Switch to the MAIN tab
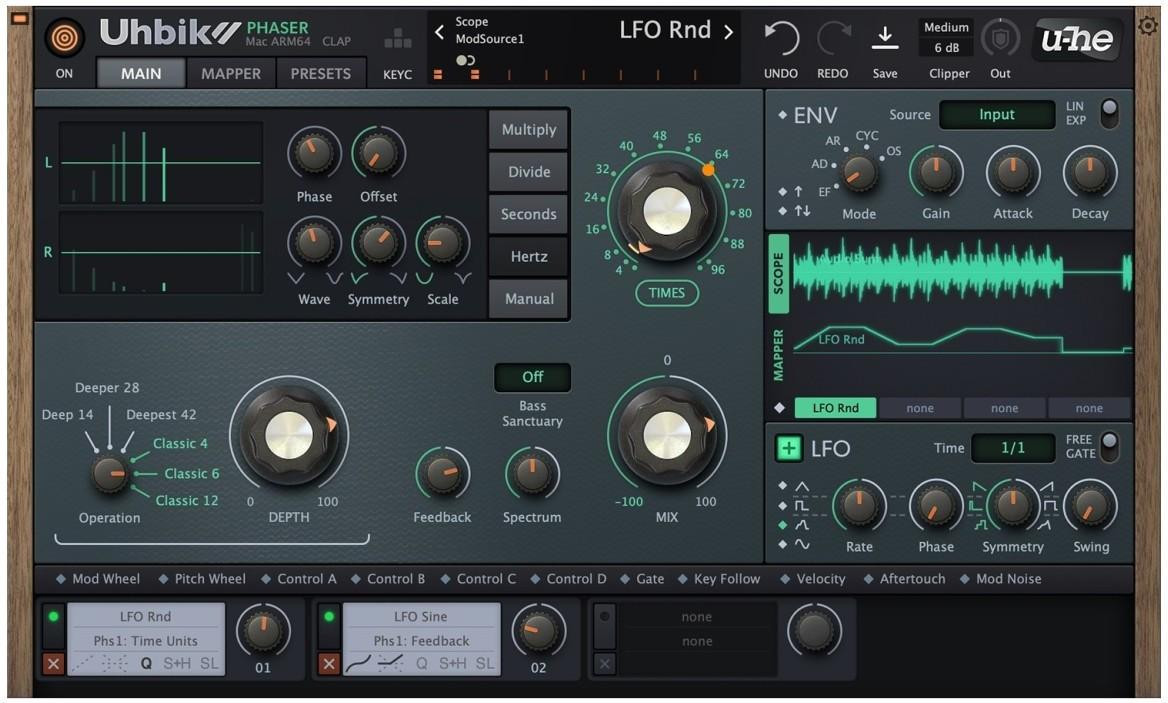 pos(141,74)
